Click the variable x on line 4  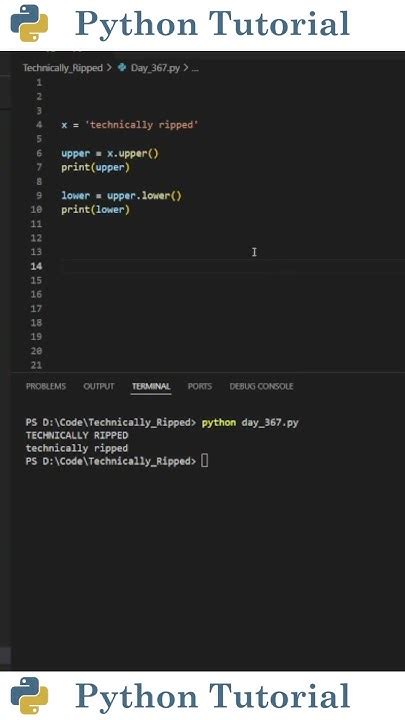64,125
